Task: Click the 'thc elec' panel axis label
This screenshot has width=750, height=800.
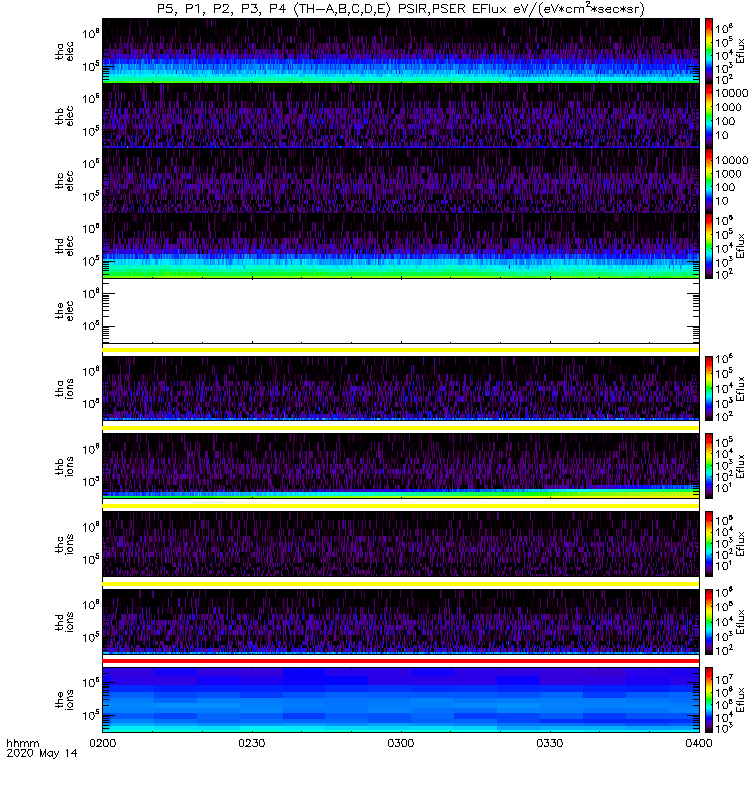Action: (x=64, y=181)
